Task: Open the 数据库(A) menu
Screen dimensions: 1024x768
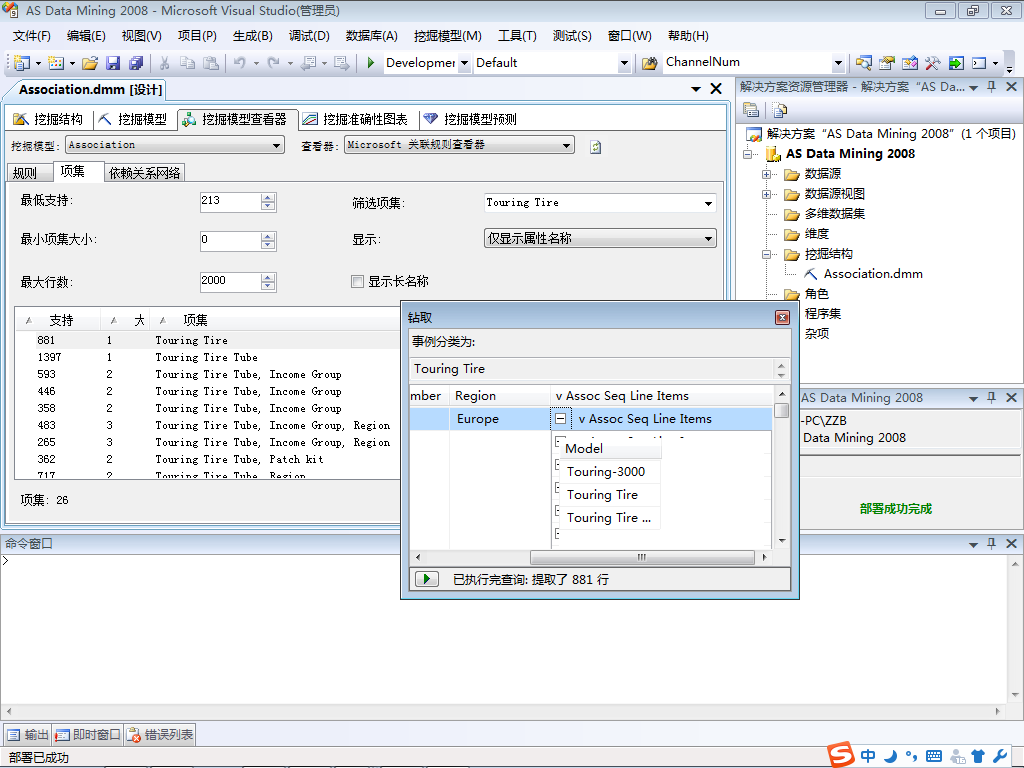Action: pos(372,36)
